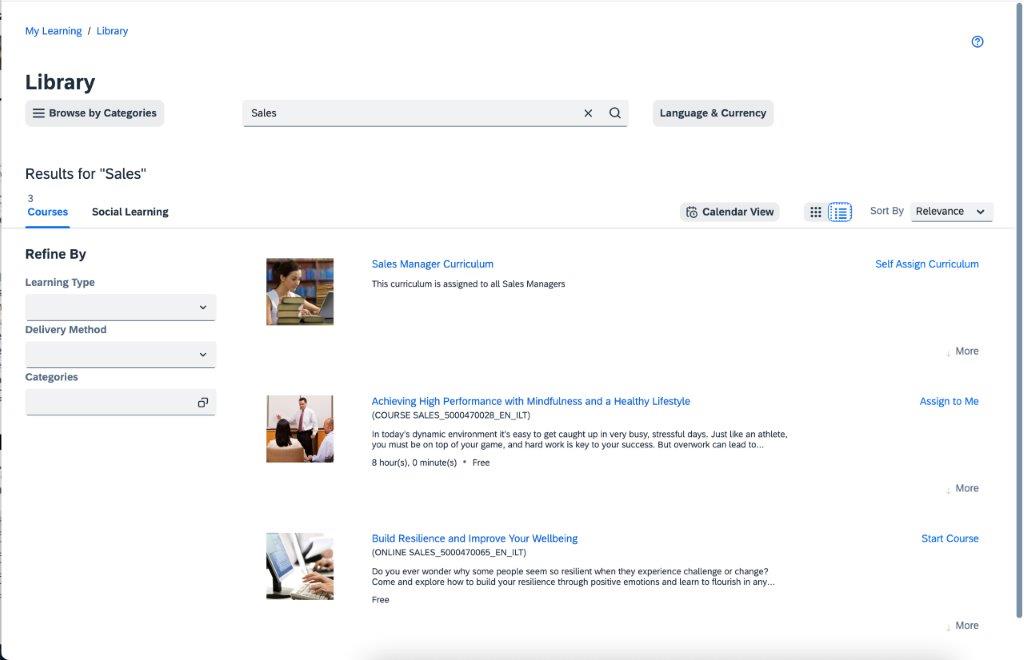Open the Categories value help icon
1024x660 pixels.
click(202, 402)
